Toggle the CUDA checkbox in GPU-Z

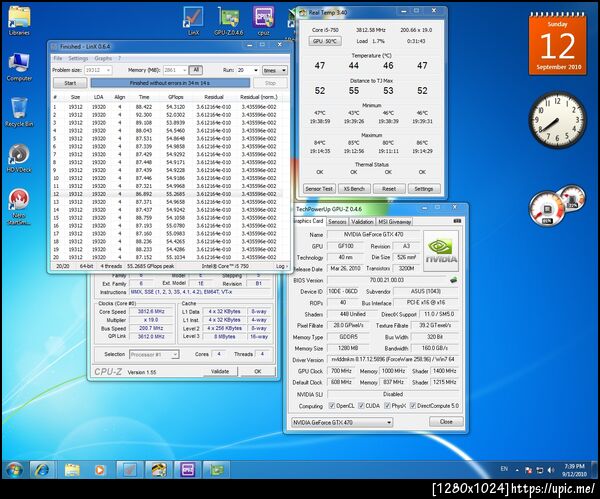[361, 406]
